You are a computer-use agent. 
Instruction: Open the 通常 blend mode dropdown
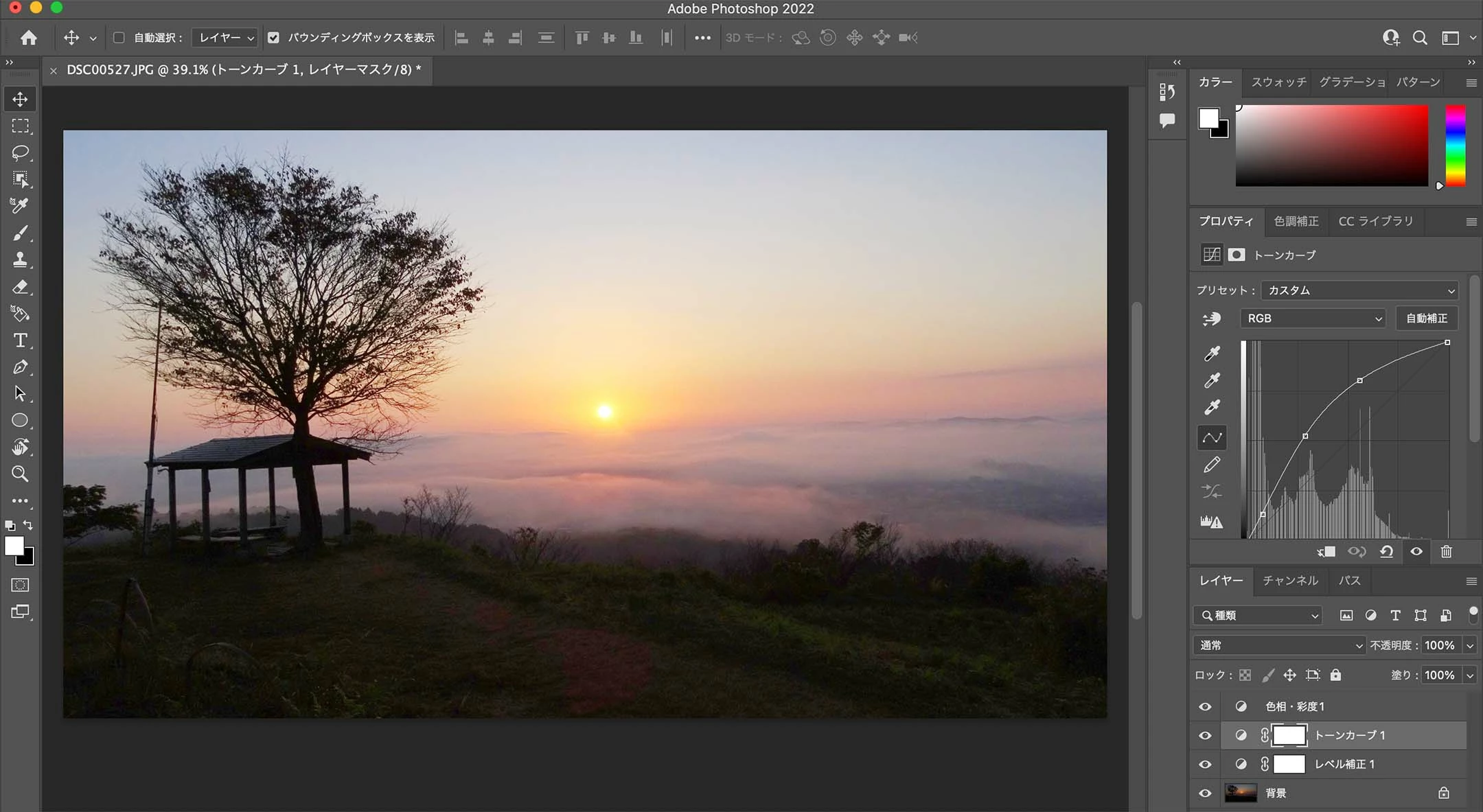(x=1278, y=645)
